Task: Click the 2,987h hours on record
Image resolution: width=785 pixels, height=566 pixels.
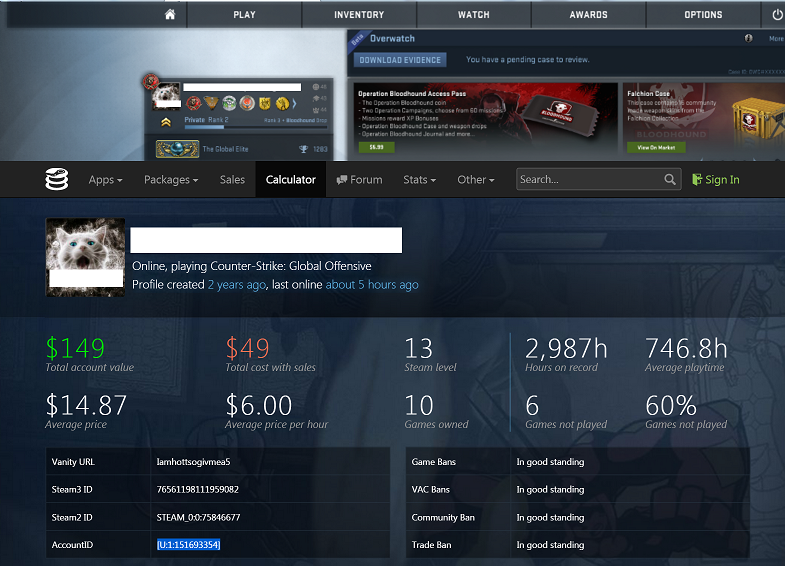Action: [566, 348]
